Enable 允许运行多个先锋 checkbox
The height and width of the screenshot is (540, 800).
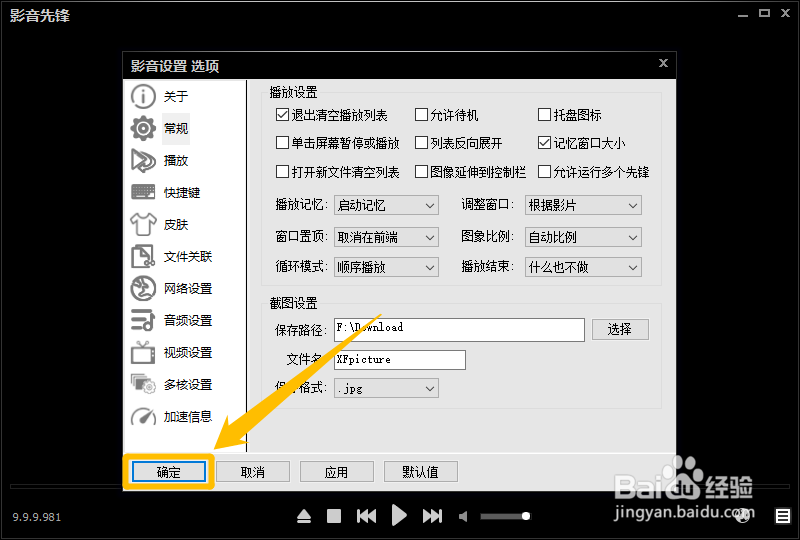pos(544,171)
